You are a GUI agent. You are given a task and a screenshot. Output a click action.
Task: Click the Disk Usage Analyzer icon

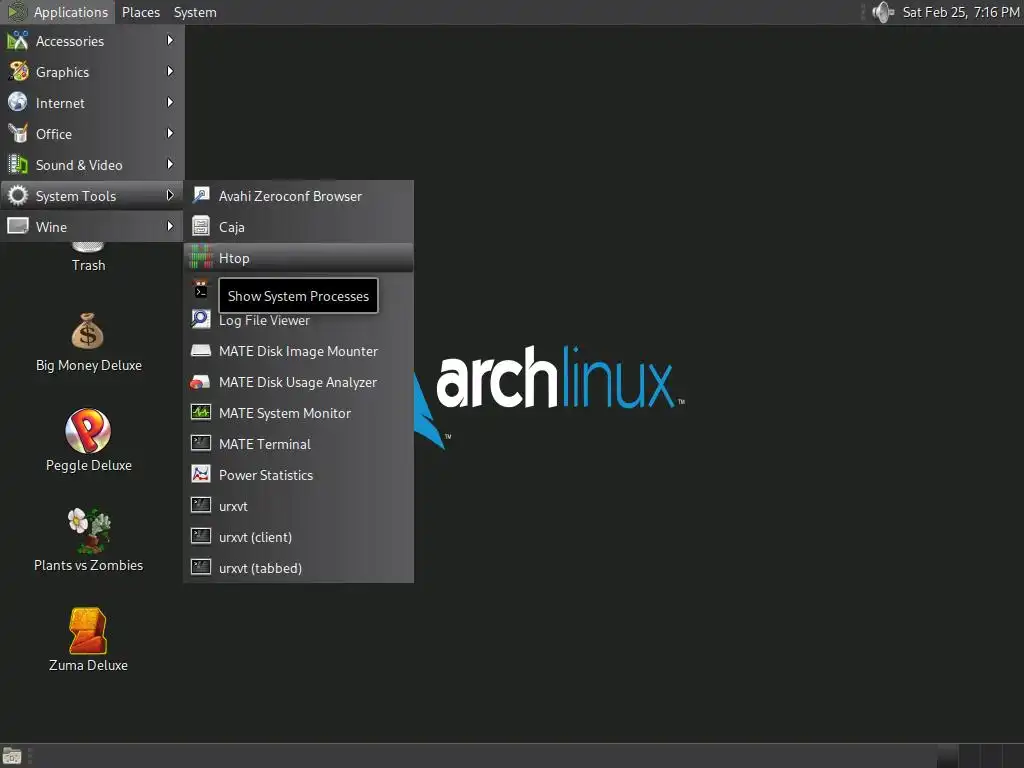pos(200,381)
